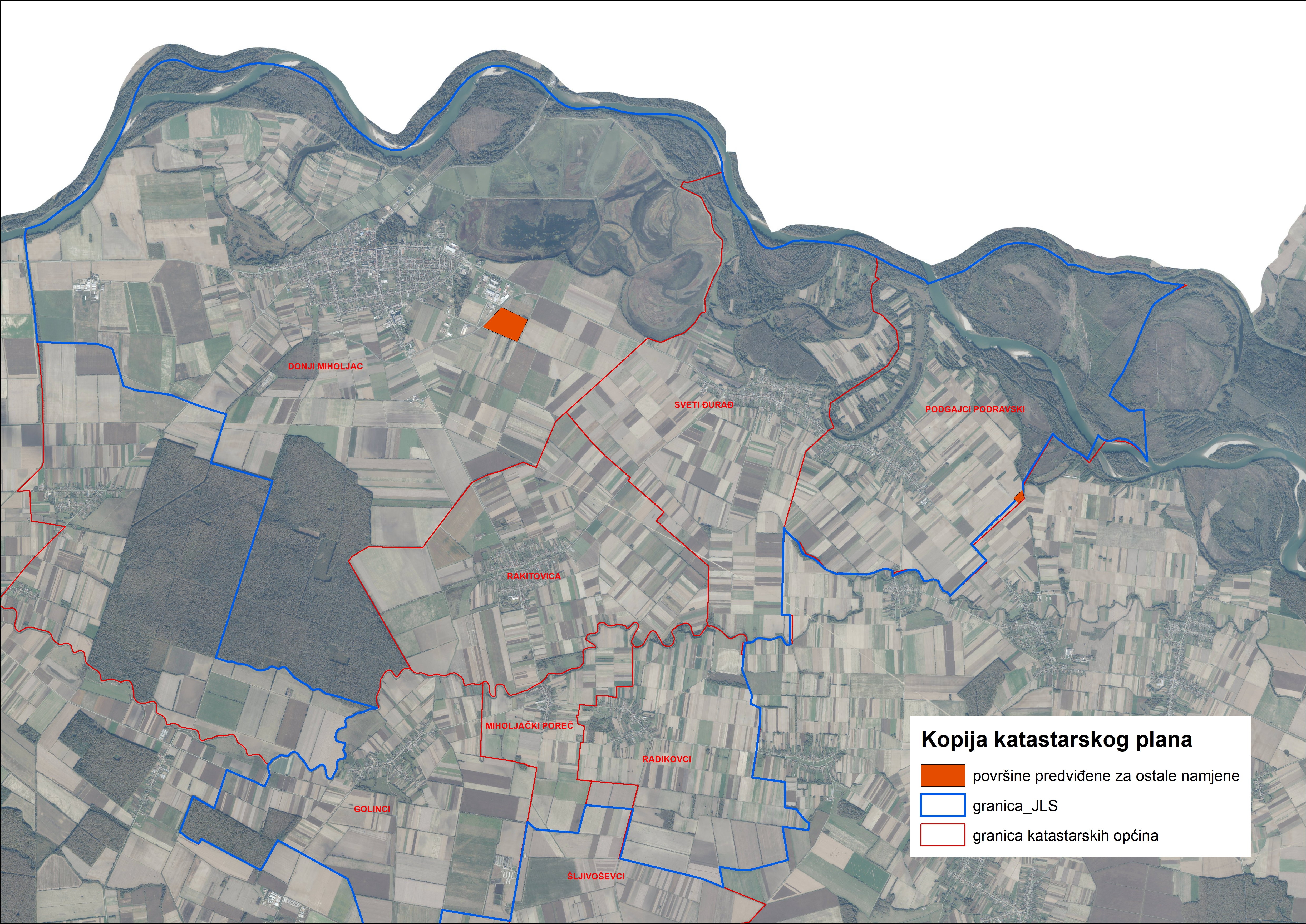
Task: Click the RADIKOVCI map label
Action: (x=666, y=759)
